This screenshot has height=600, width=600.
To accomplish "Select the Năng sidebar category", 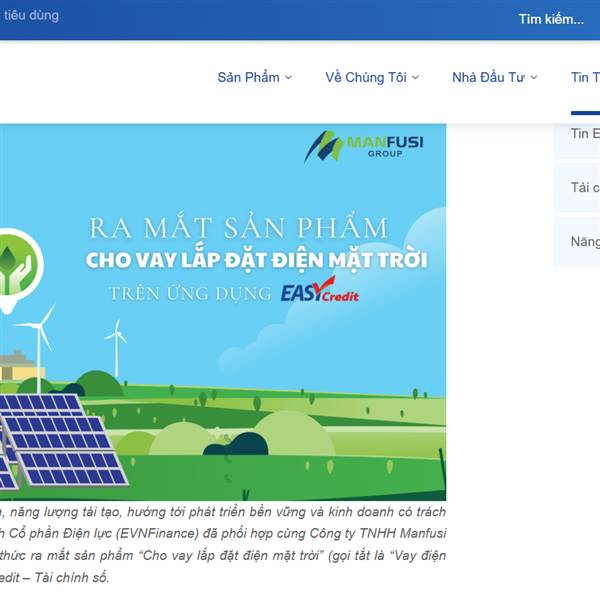I will (x=577, y=242).
